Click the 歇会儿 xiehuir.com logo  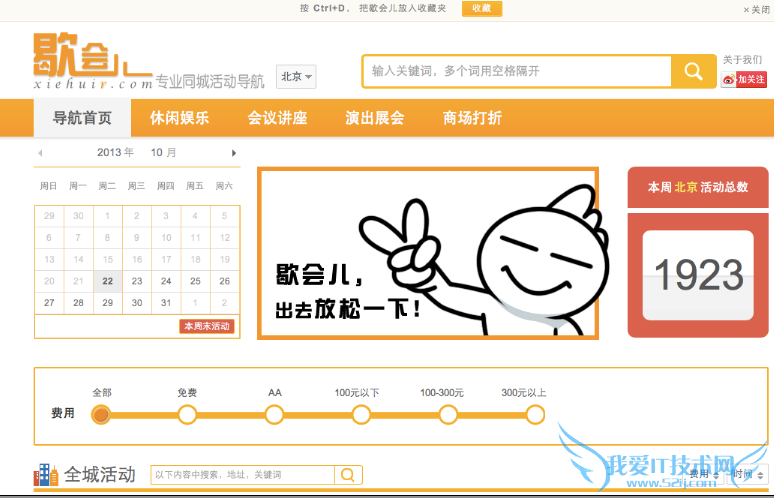[93, 61]
